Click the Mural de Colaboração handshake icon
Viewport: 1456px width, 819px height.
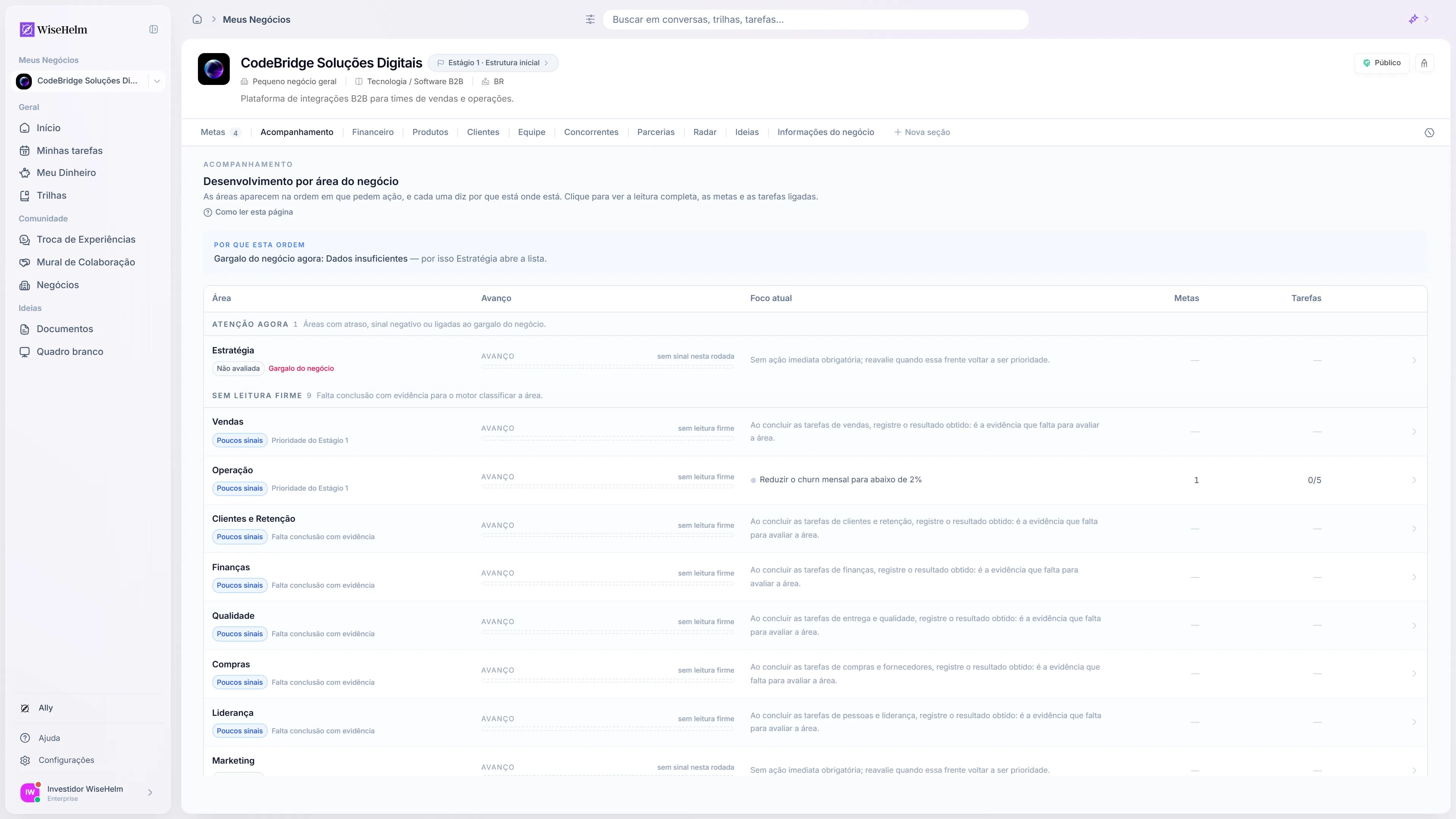pos(24,262)
